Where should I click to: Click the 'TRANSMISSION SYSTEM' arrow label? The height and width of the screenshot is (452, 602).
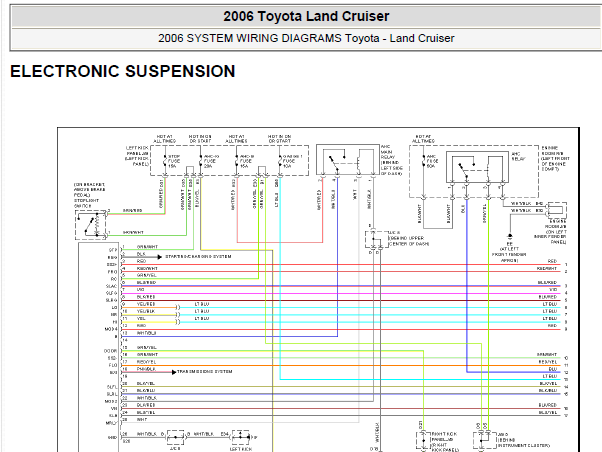click(x=204, y=372)
